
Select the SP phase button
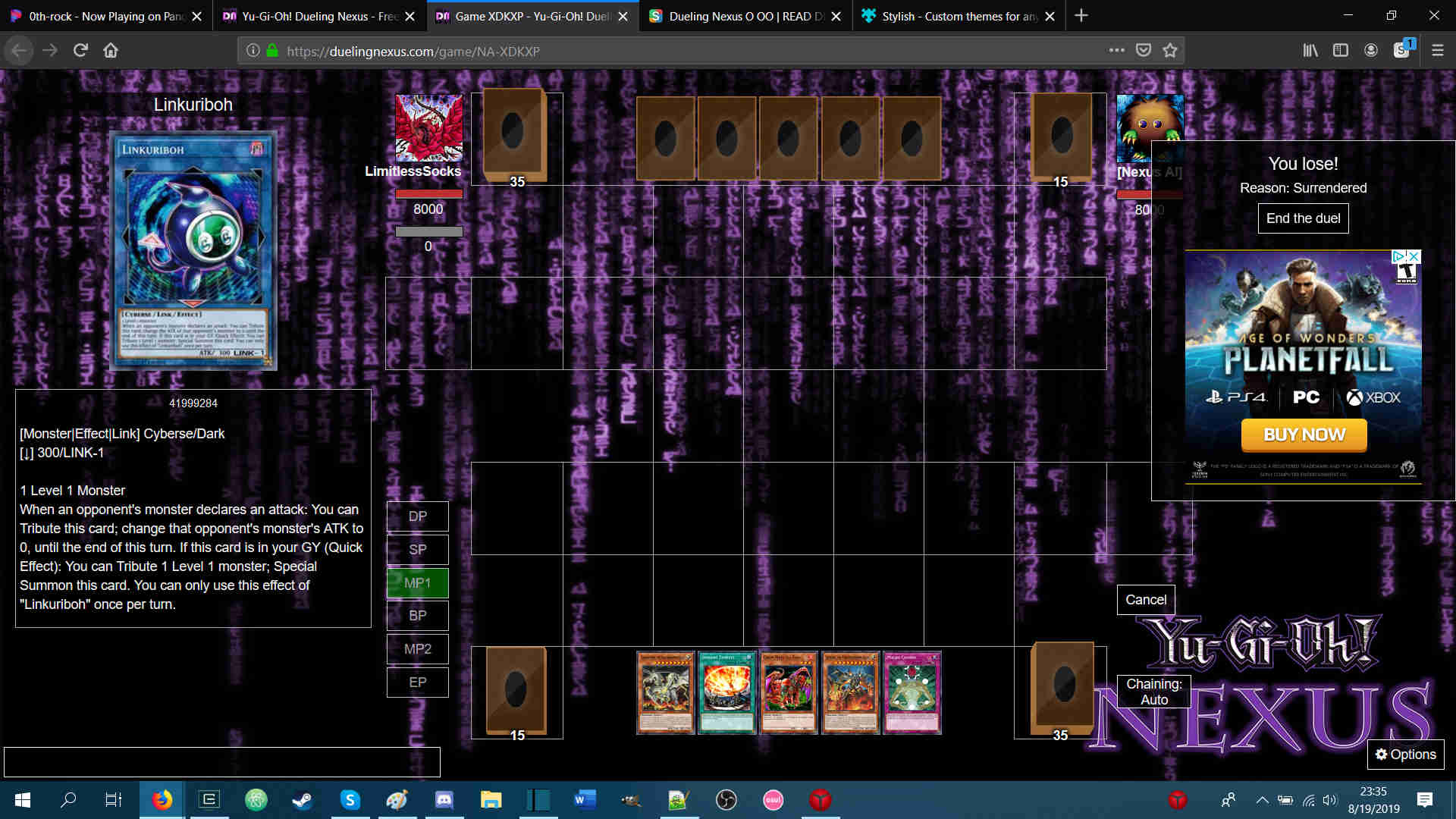418,550
